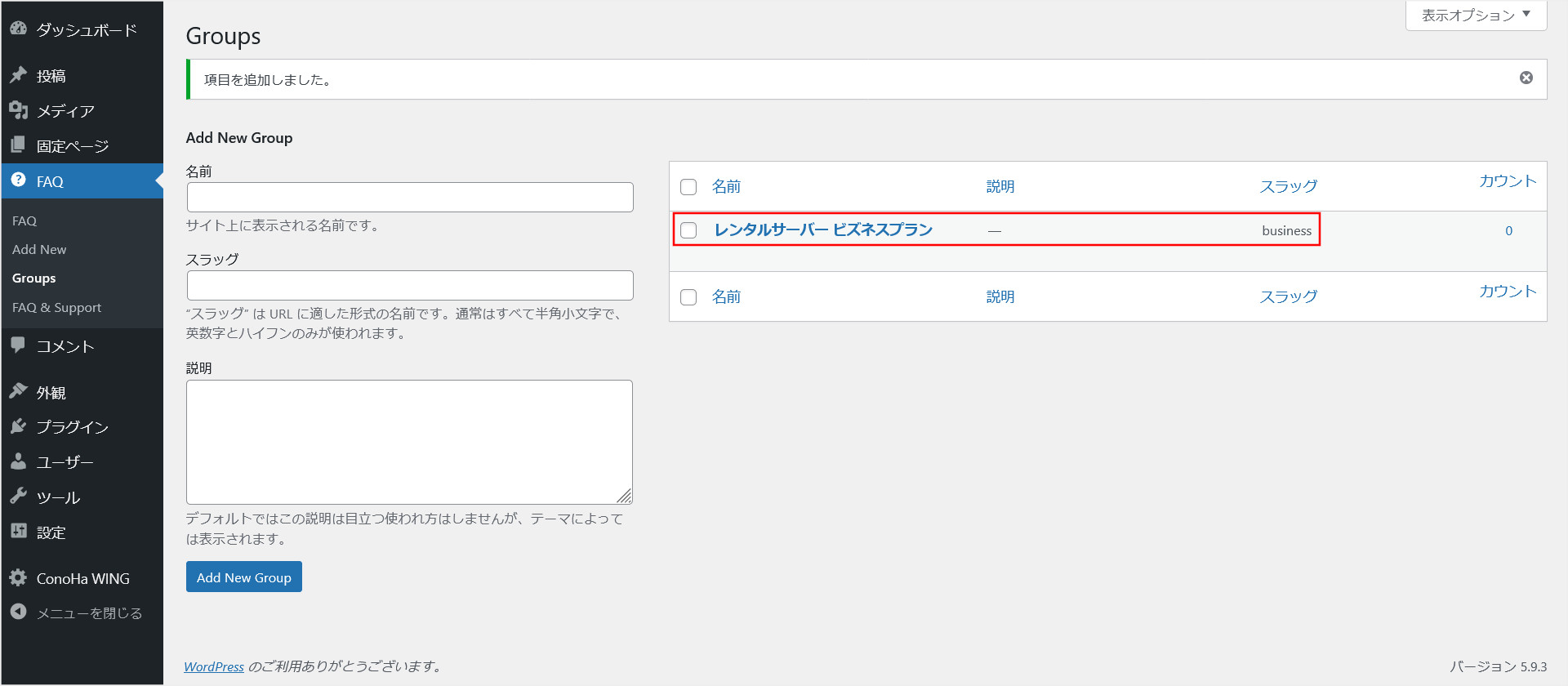Click the media icon for メディア
Screen dimensions: 1568x686
(18, 110)
